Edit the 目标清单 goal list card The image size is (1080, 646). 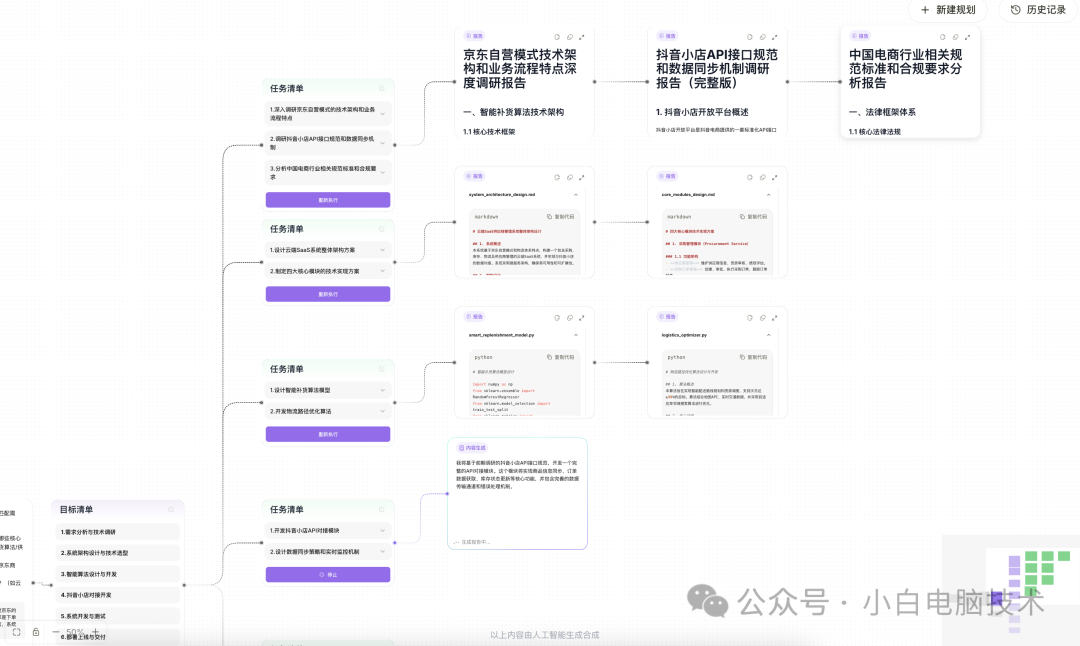tap(171, 510)
